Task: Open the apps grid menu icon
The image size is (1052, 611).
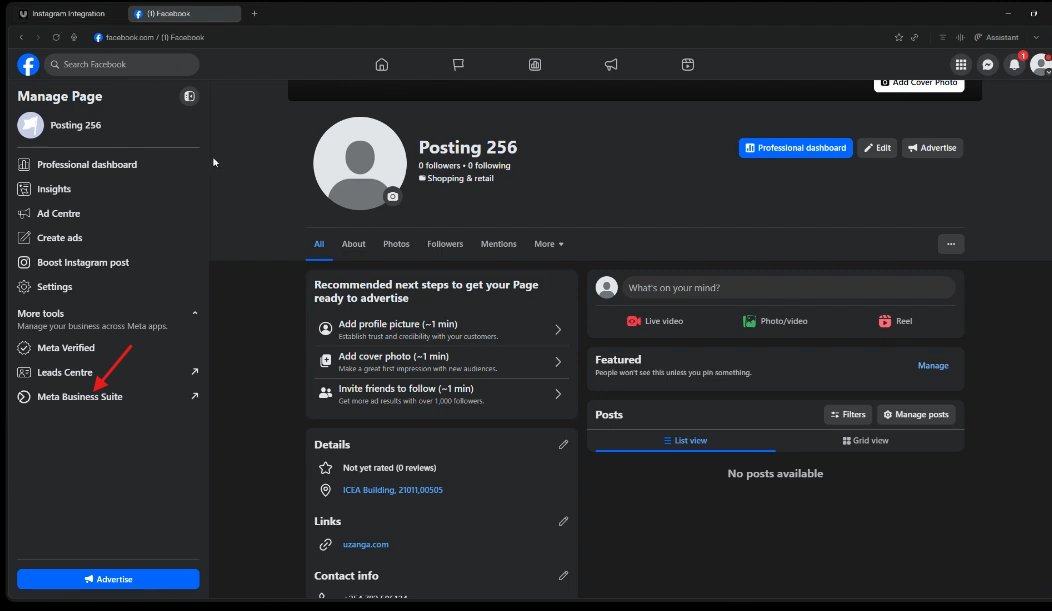Action: pos(961,64)
